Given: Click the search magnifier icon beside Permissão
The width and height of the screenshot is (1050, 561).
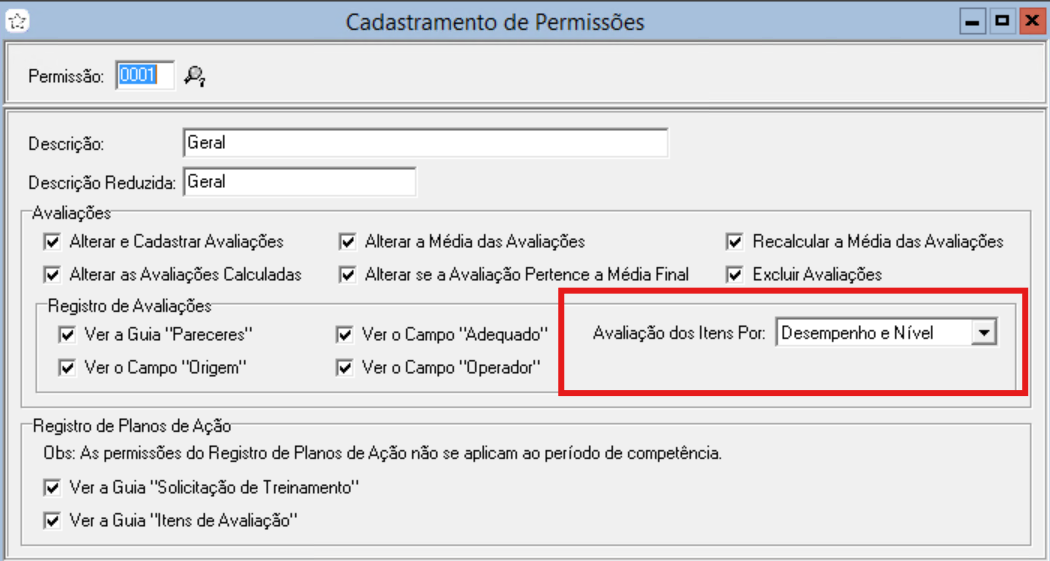Looking at the screenshot, I should pos(194,75).
